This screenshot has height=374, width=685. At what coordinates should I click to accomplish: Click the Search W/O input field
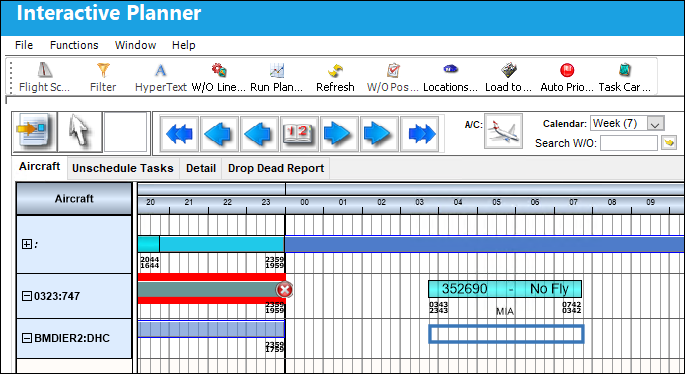tap(629, 143)
